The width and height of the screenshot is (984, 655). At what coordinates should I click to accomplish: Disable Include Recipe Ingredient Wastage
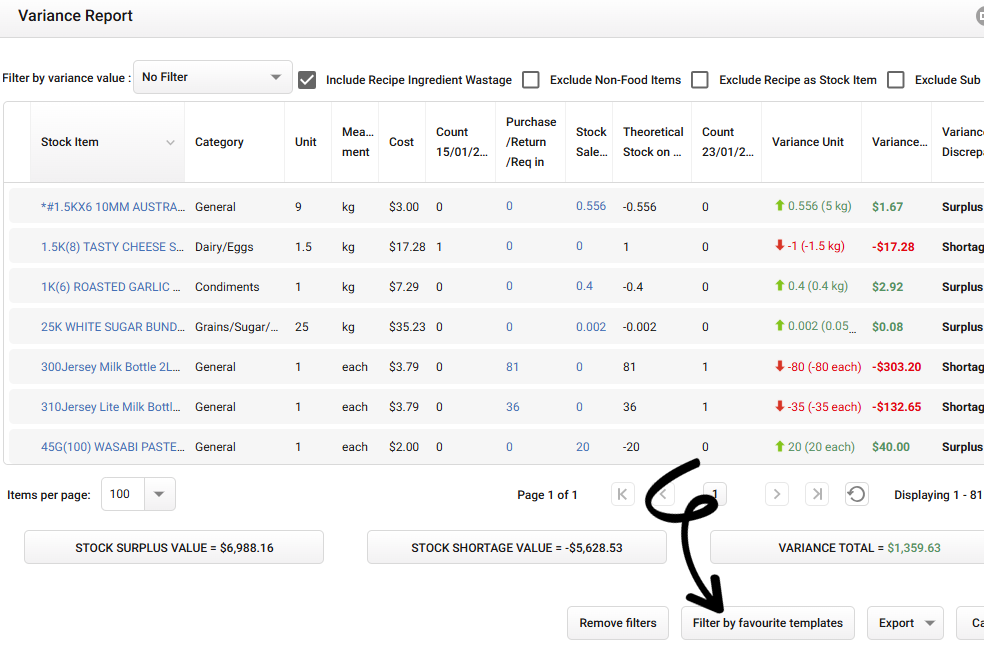tap(306, 80)
